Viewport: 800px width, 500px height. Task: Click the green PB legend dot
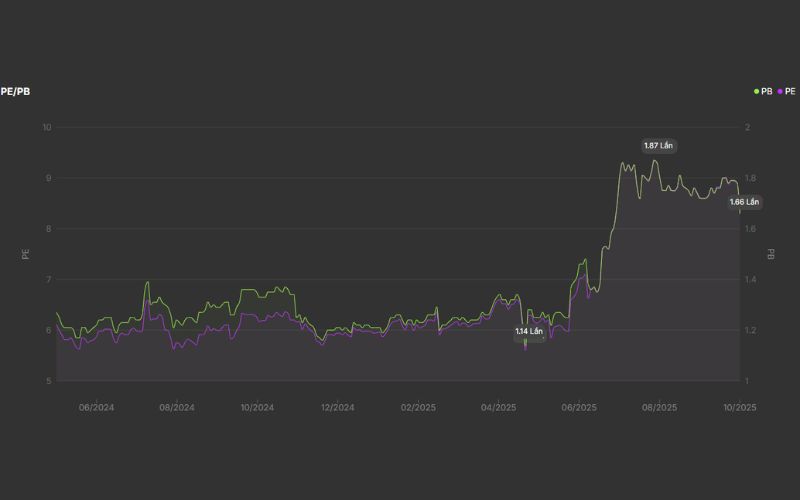[x=757, y=91]
